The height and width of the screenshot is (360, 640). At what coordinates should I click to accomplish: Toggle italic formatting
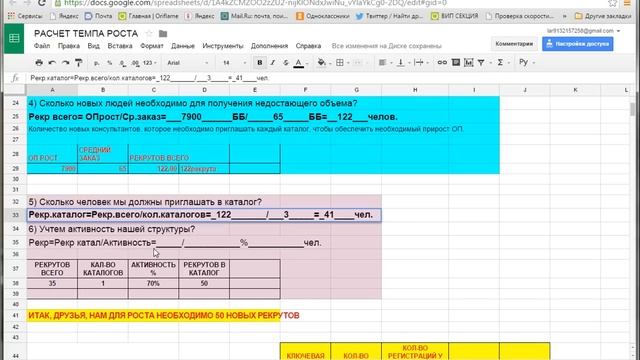(x=273, y=62)
